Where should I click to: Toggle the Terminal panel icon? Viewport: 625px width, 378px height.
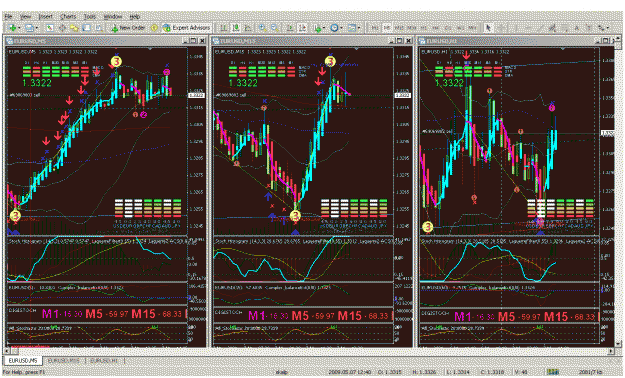[86, 28]
